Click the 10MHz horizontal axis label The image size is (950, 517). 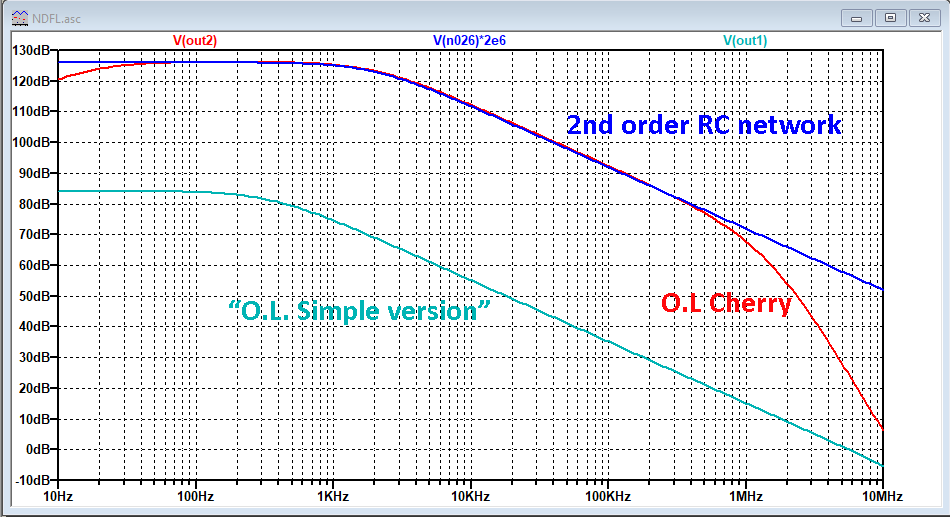[x=883, y=497]
